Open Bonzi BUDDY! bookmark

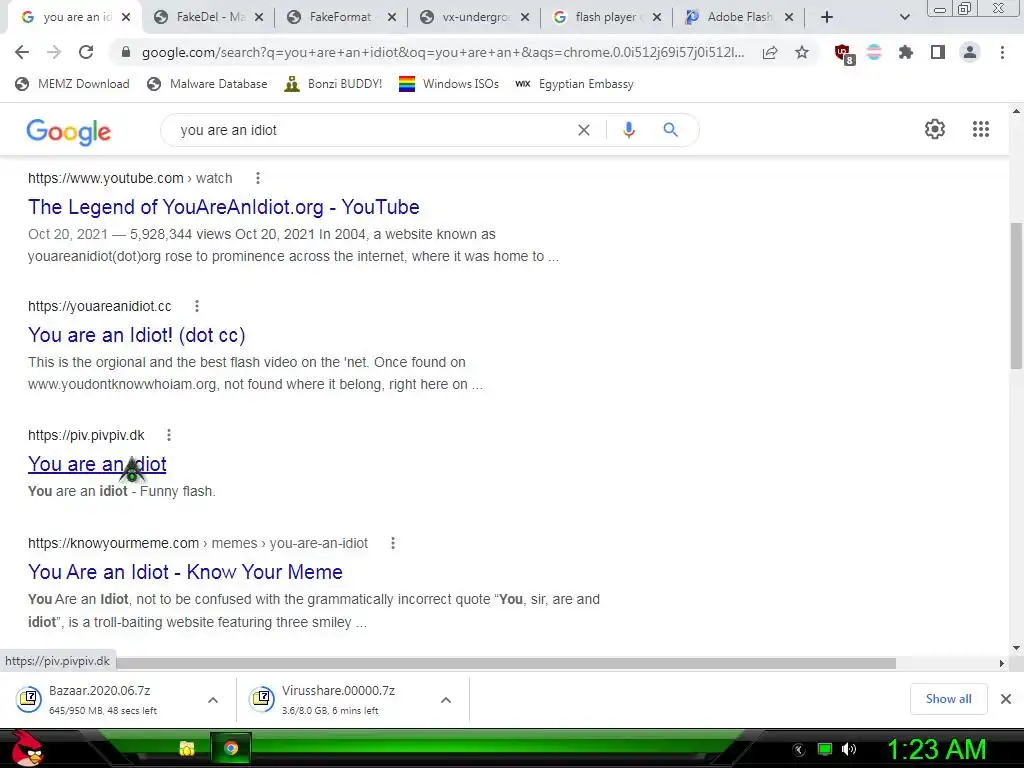pyautogui.click(x=334, y=84)
